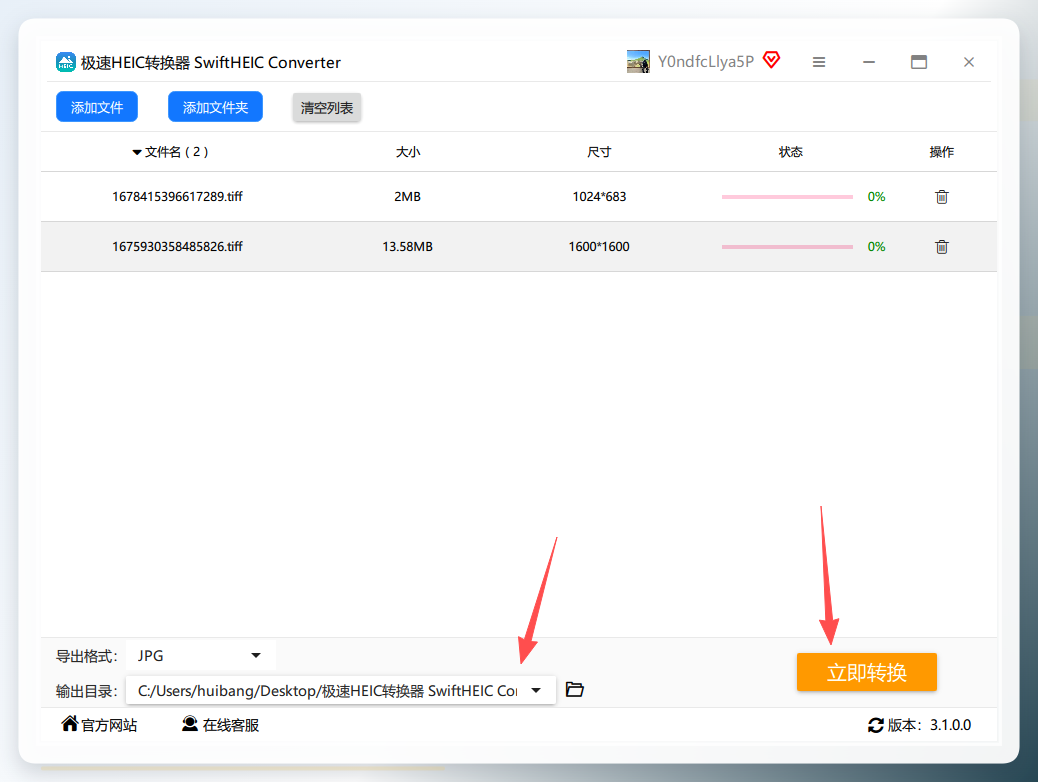The width and height of the screenshot is (1038, 782).
Task: Close the SwiftHEIC Converter window
Action: point(968,62)
